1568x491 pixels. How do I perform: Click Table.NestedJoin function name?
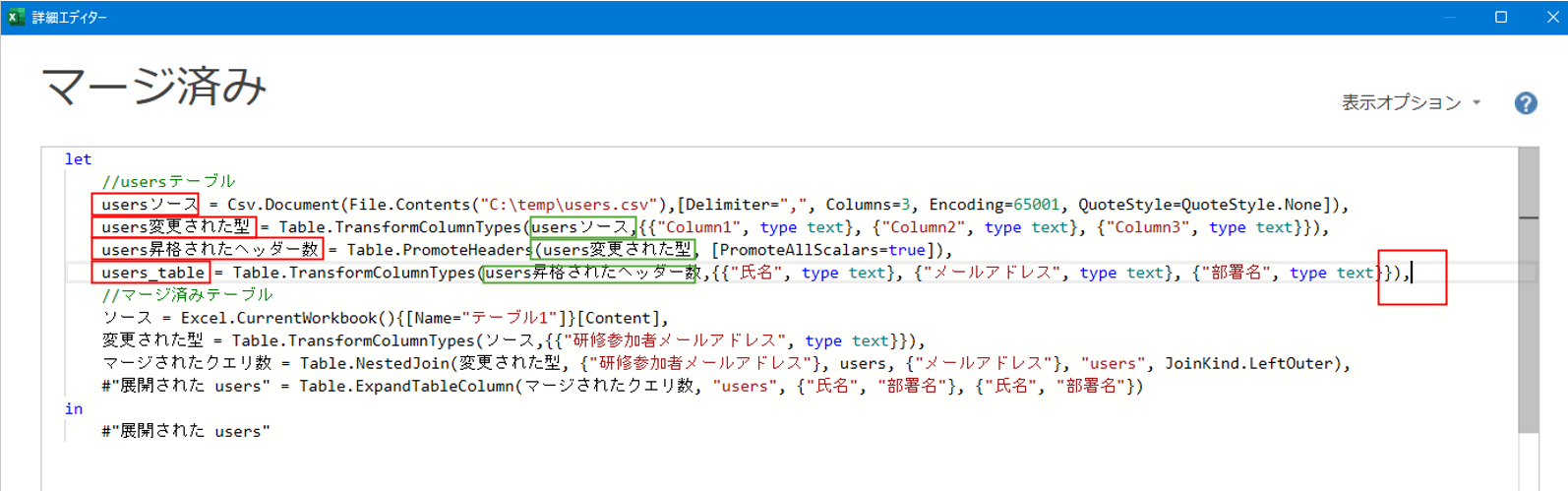tap(374, 363)
